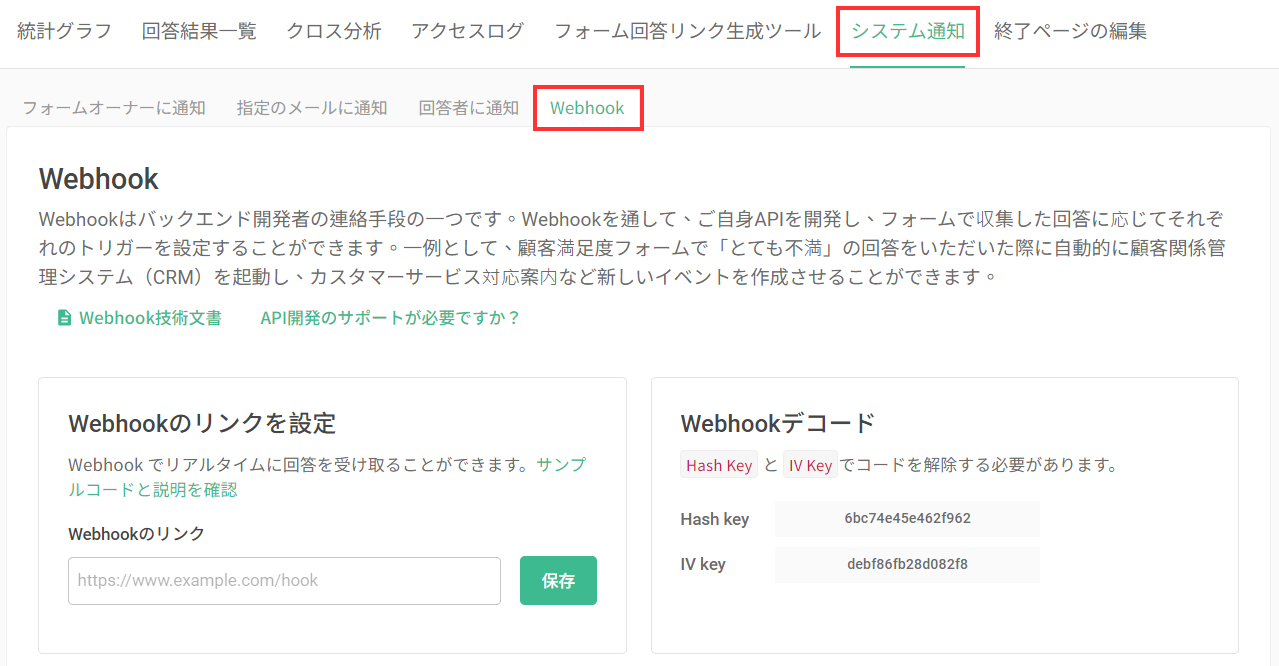Open API開発のサポートが必要ですか？ link
The width and height of the screenshot is (1279, 666).
coord(390,318)
